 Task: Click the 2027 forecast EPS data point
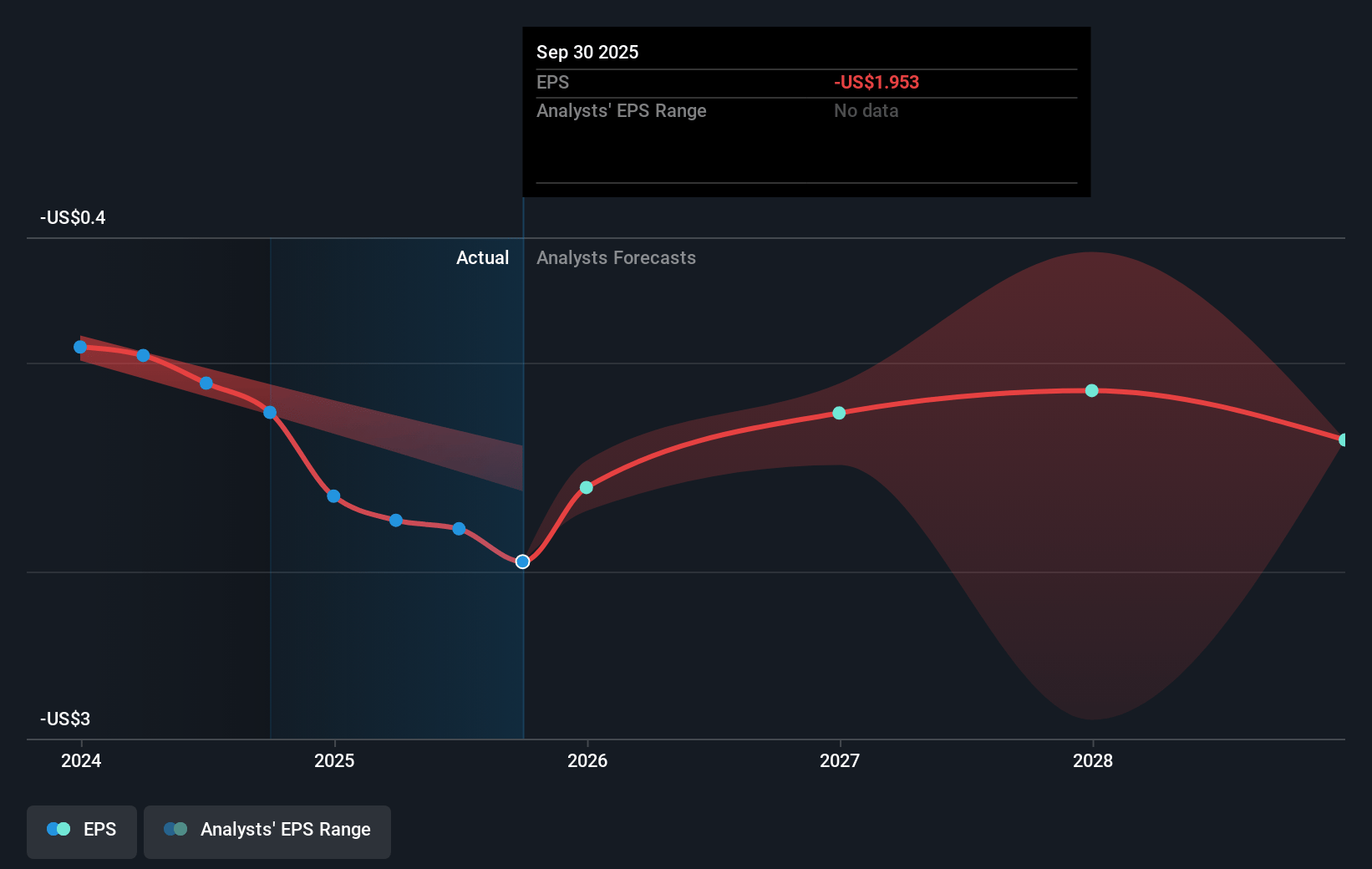pyautogui.click(x=839, y=413)
